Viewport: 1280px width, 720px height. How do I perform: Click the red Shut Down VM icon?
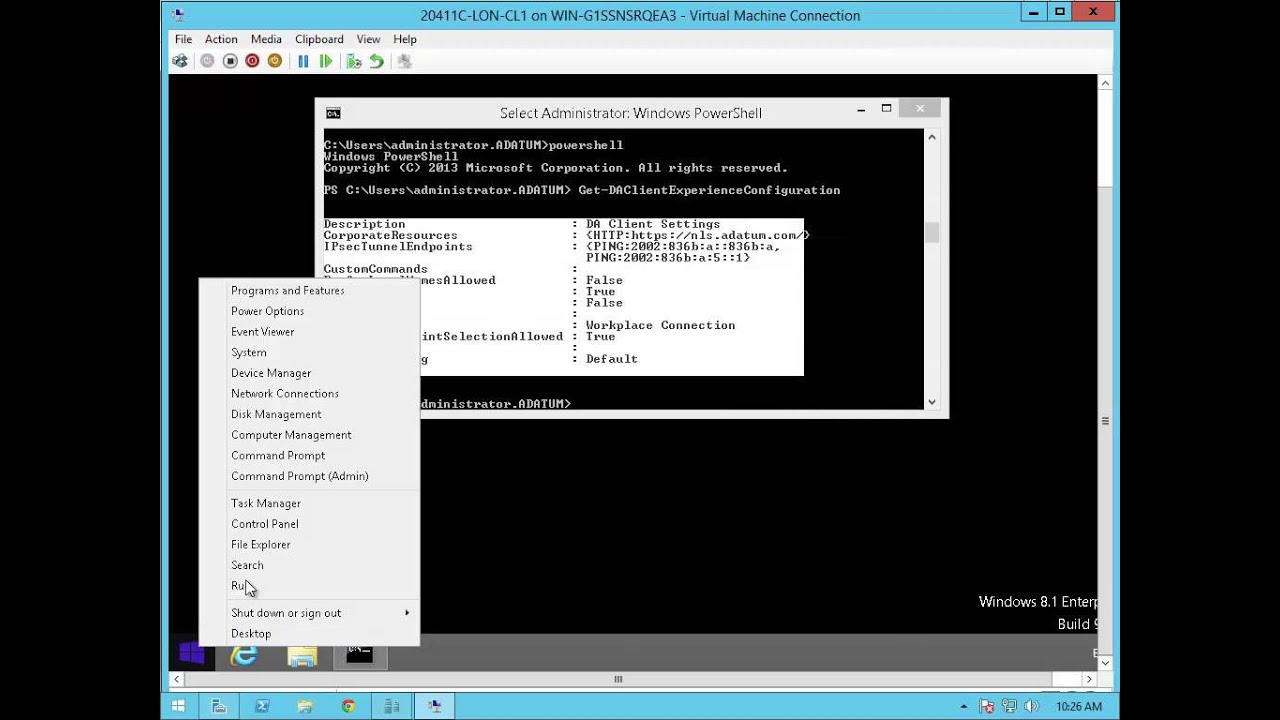252,61
